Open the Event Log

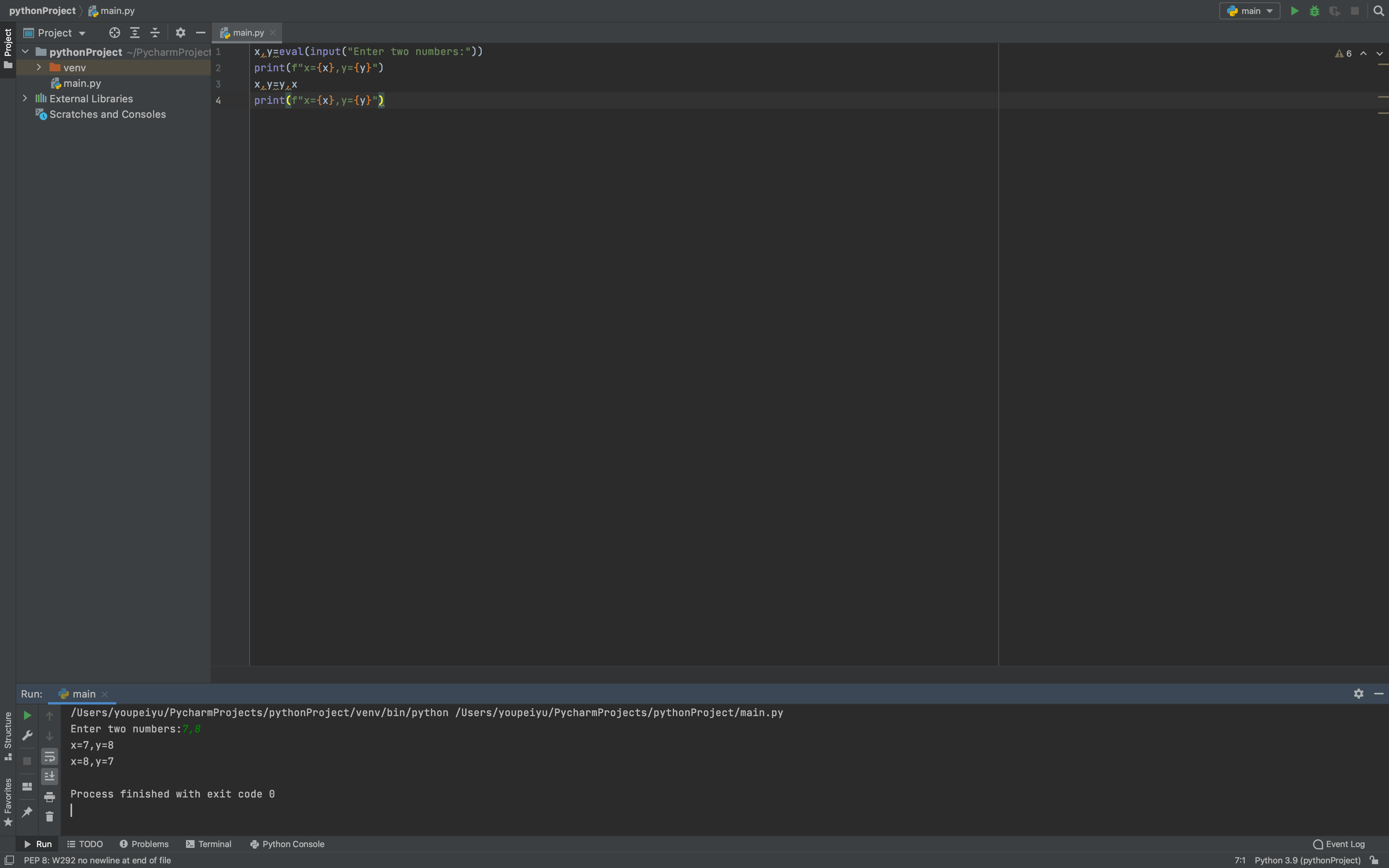pyautogui.click(x=1339, y=844)
